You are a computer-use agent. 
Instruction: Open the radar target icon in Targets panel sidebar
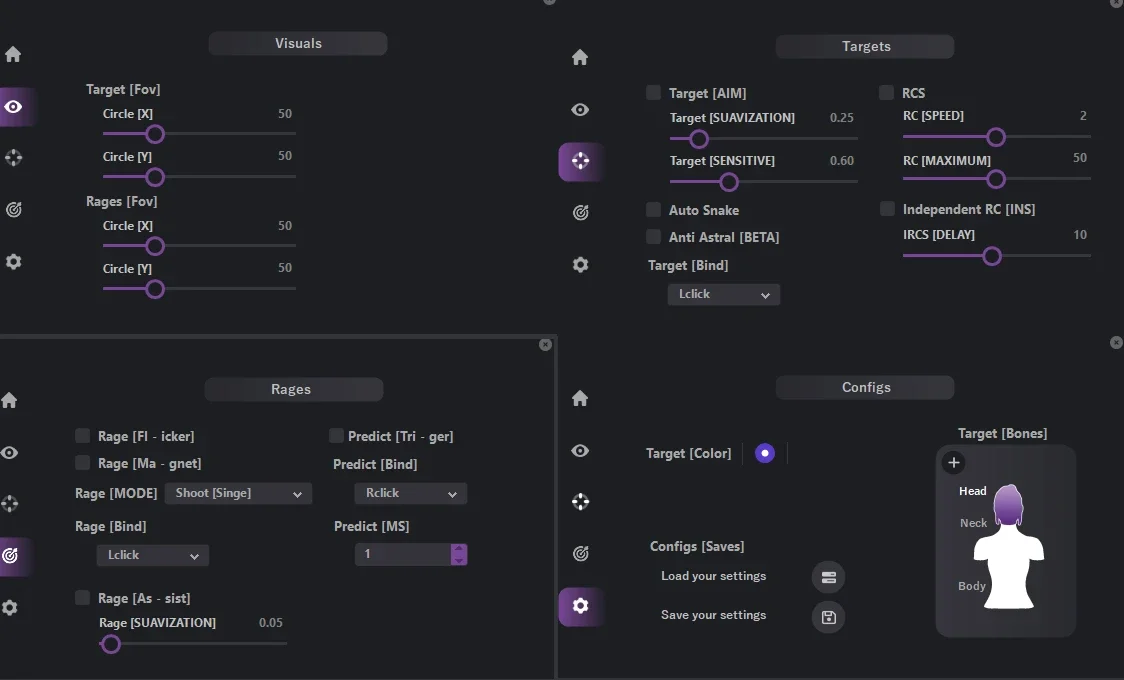click(581, 212)
